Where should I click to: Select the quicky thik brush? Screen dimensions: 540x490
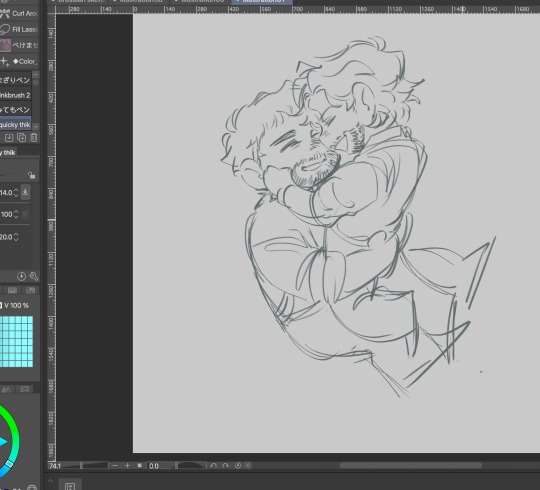(x=16, y=124)
